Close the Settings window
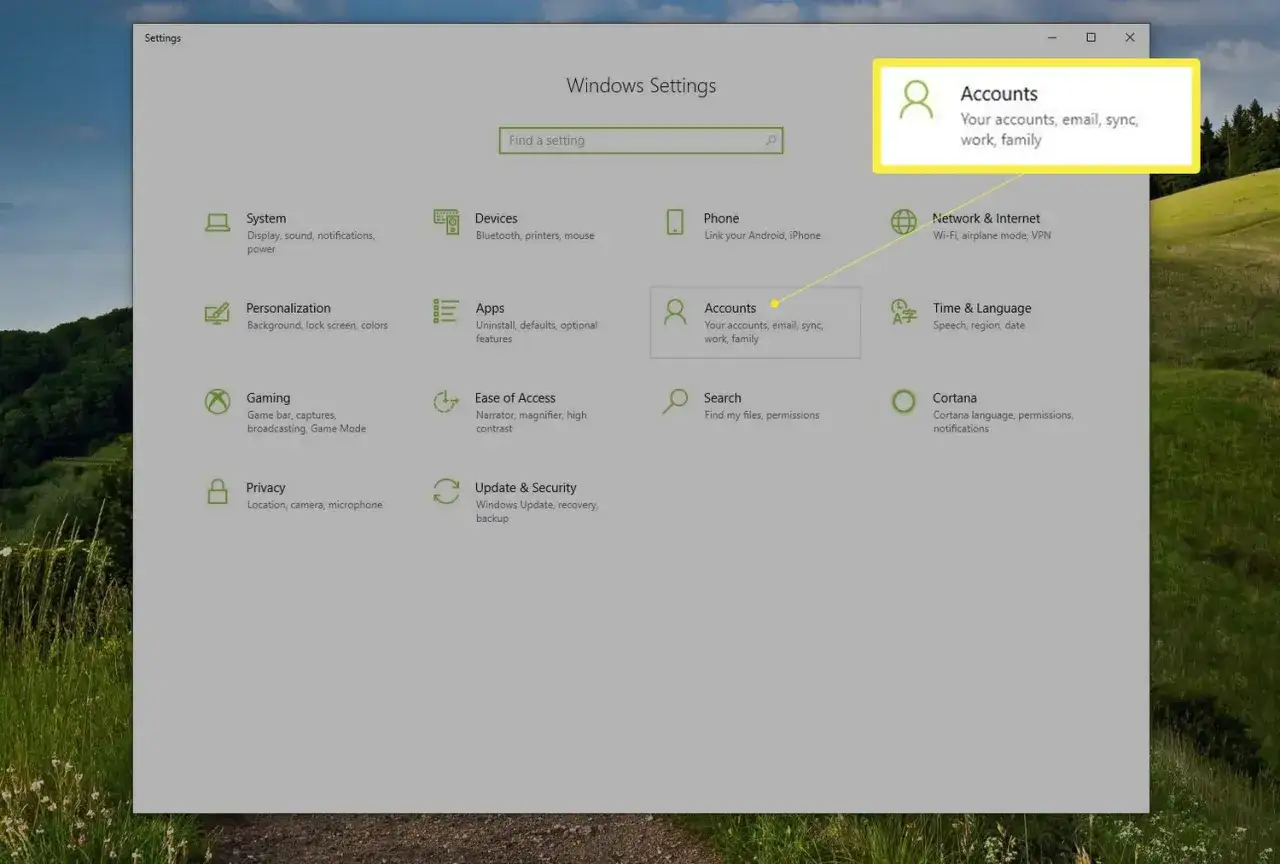 click(1130, 38)
